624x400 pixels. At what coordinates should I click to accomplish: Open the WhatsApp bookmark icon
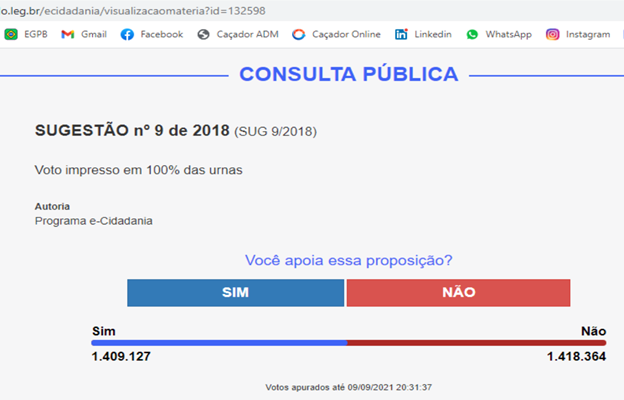(472, 35)
